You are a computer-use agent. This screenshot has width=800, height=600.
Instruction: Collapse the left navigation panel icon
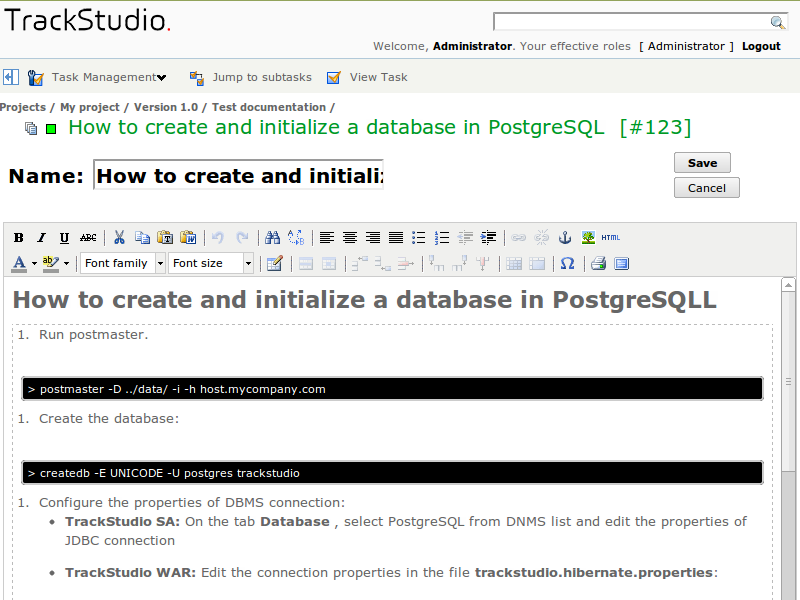(x=11, y=78)
